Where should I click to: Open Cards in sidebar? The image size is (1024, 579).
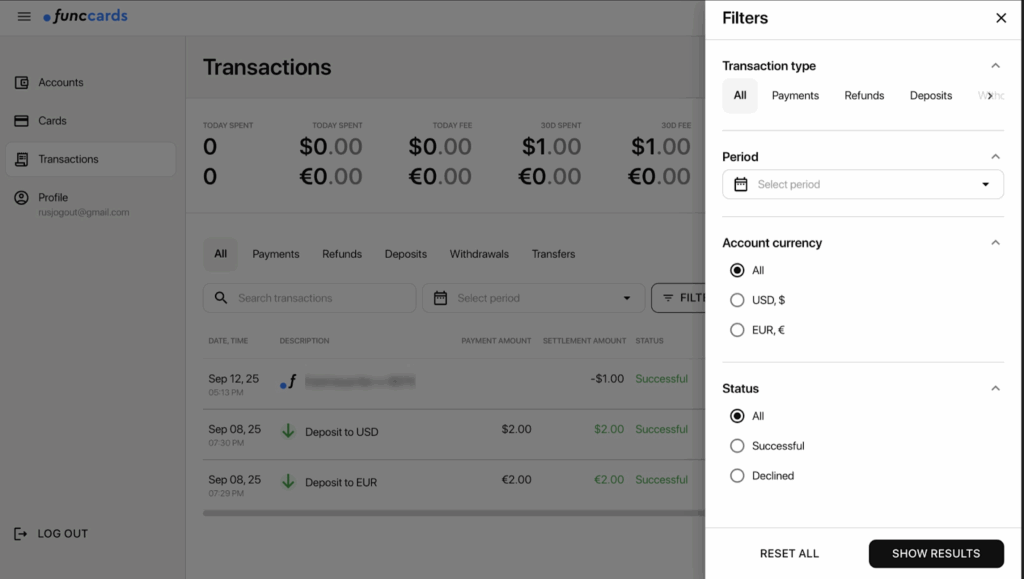click(x=91, y=121)
